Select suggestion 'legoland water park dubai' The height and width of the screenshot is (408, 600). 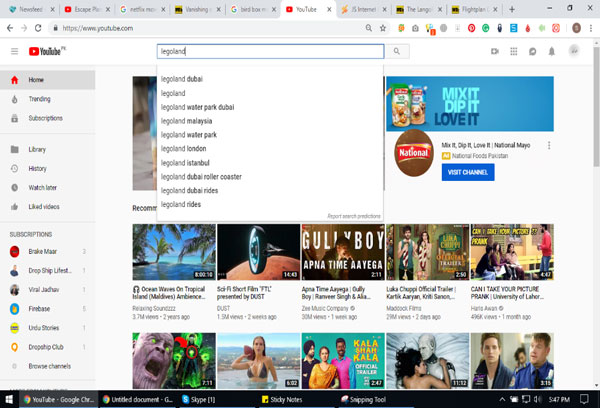click(x=270, y=107)
